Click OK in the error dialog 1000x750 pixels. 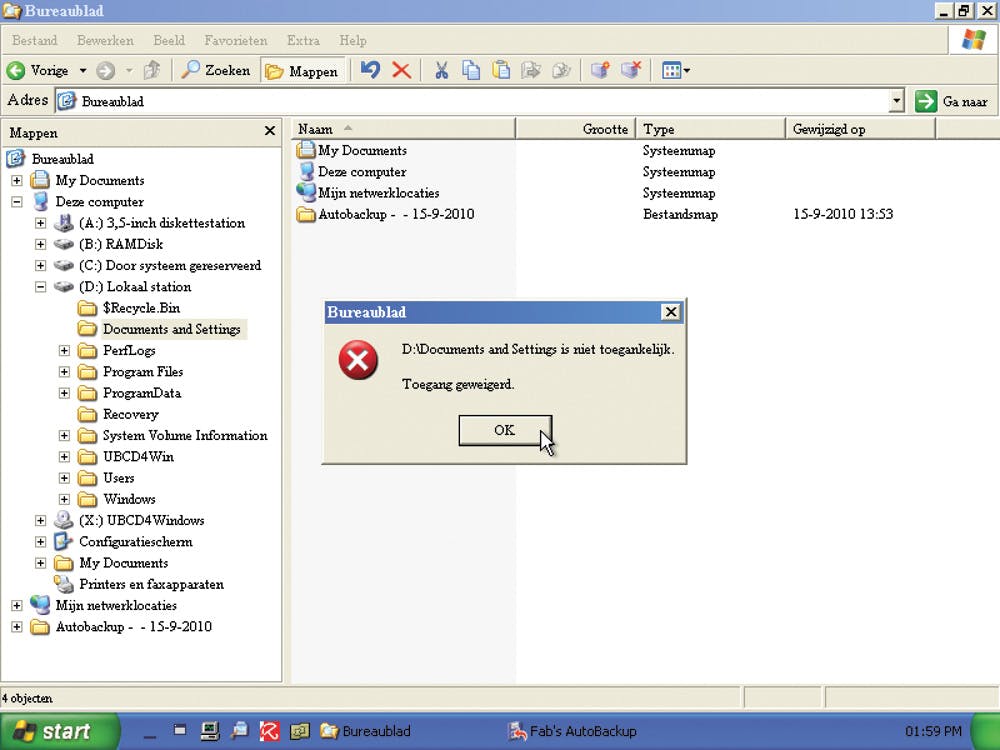(x=505, y=430)
